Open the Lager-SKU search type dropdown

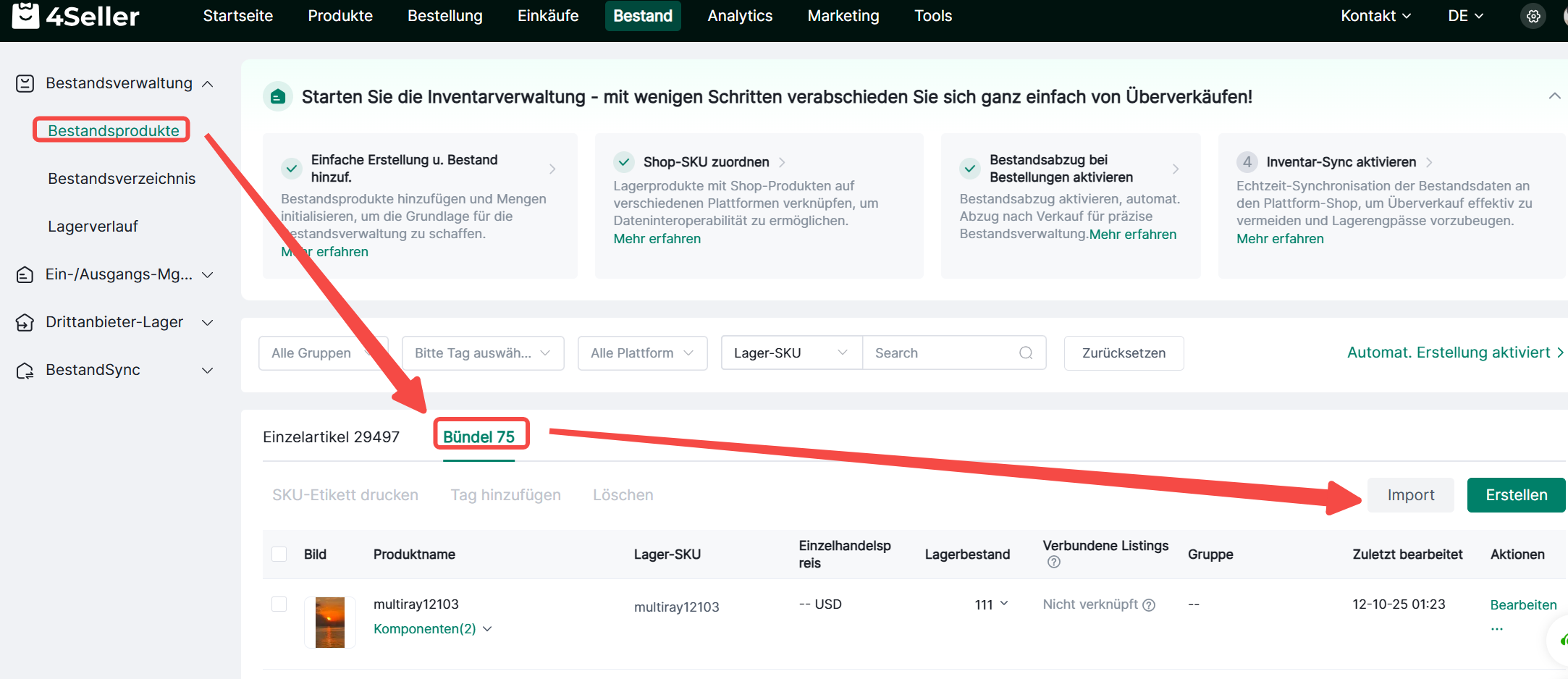pos(791,353)
